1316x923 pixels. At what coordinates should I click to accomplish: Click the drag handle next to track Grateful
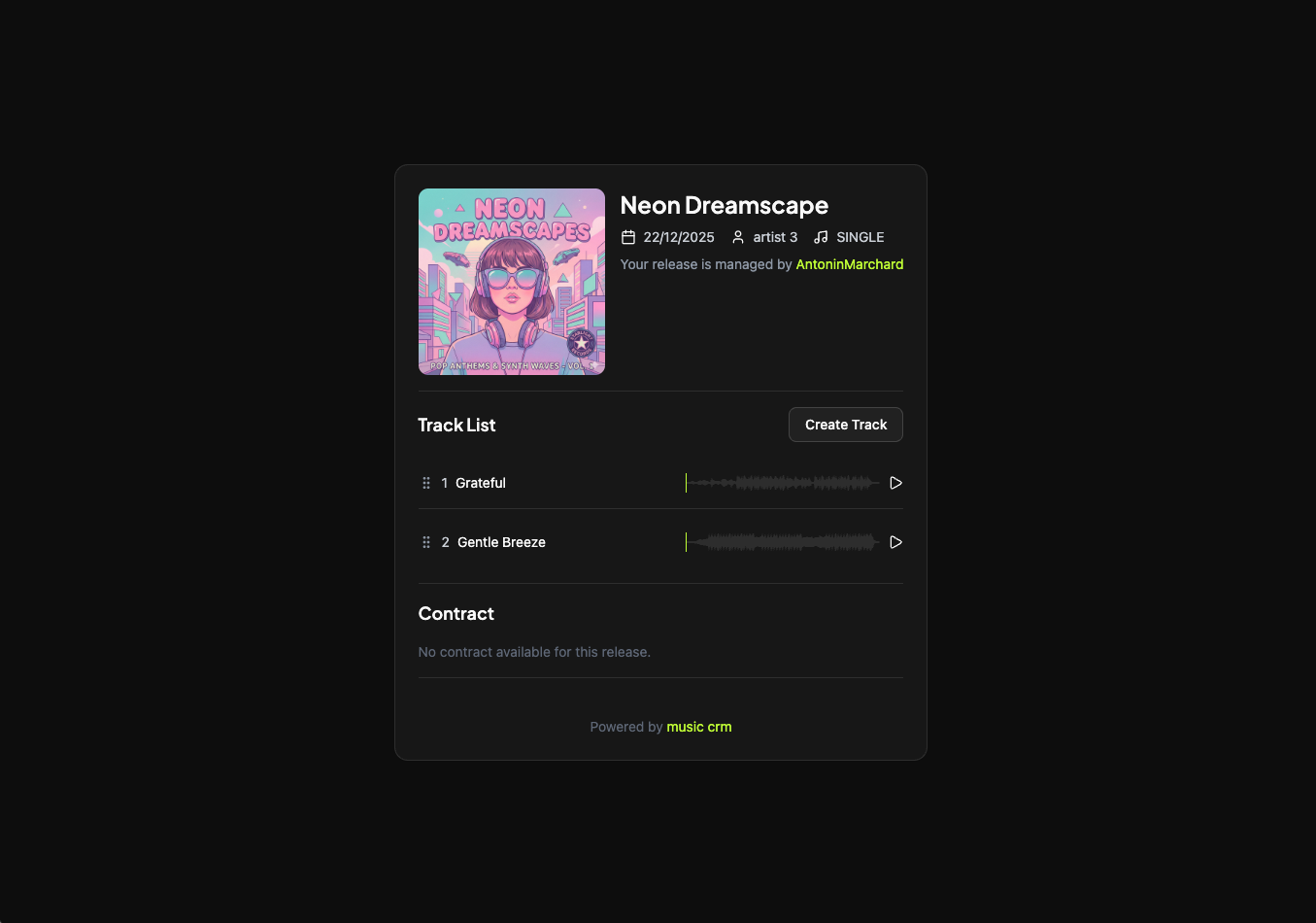tap(425, 482)
